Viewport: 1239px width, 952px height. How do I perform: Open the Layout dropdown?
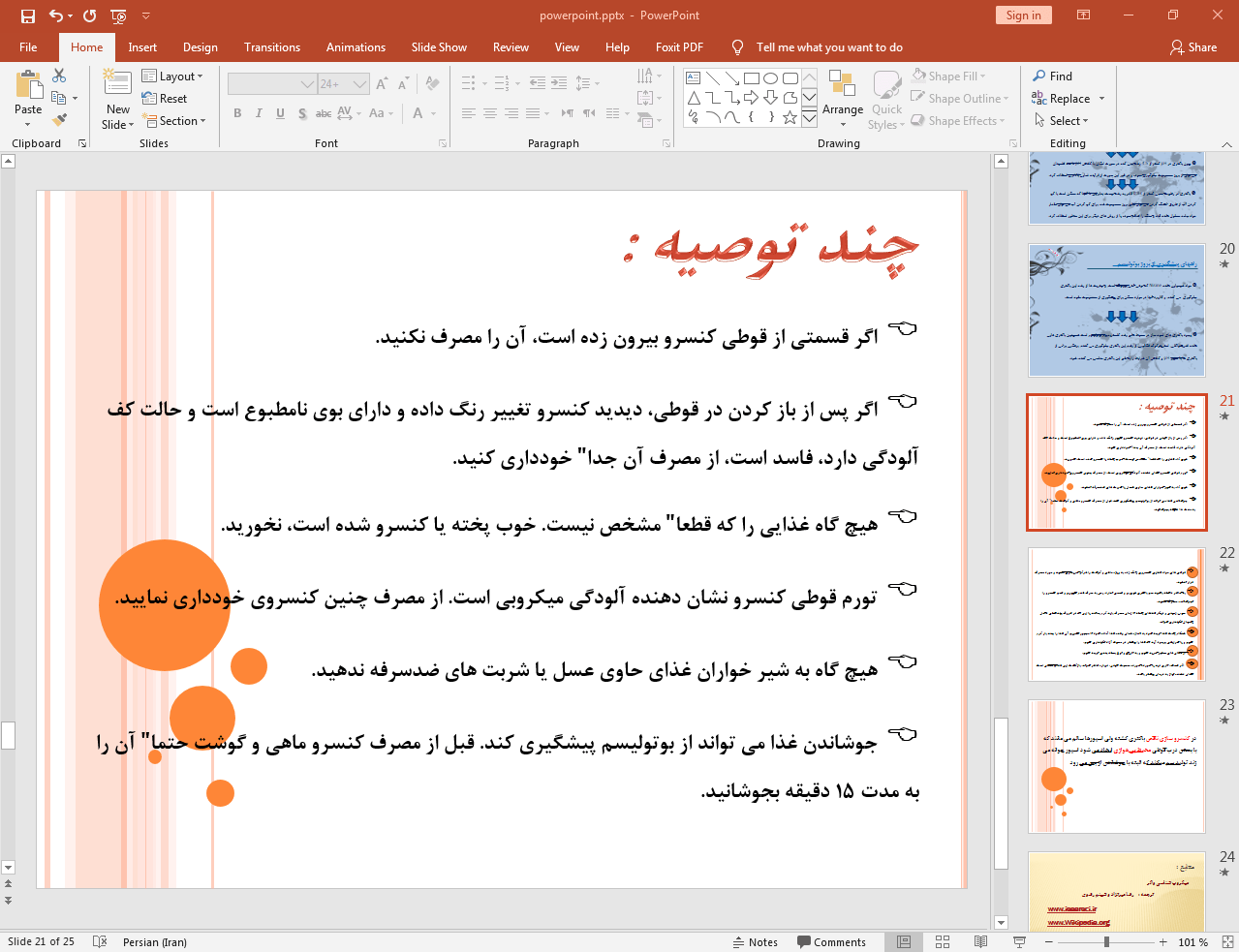point(172,76)
